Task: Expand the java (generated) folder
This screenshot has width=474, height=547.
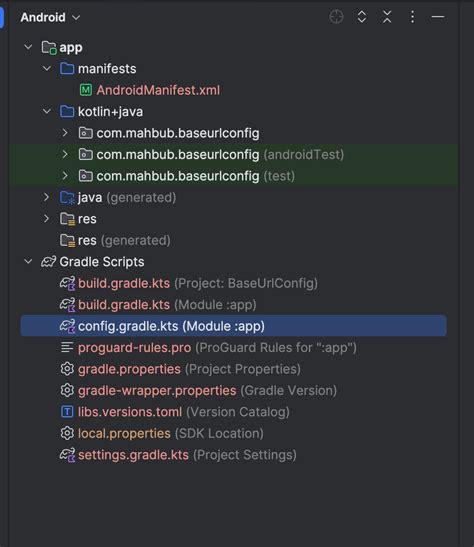Action: tap(47, 197)
